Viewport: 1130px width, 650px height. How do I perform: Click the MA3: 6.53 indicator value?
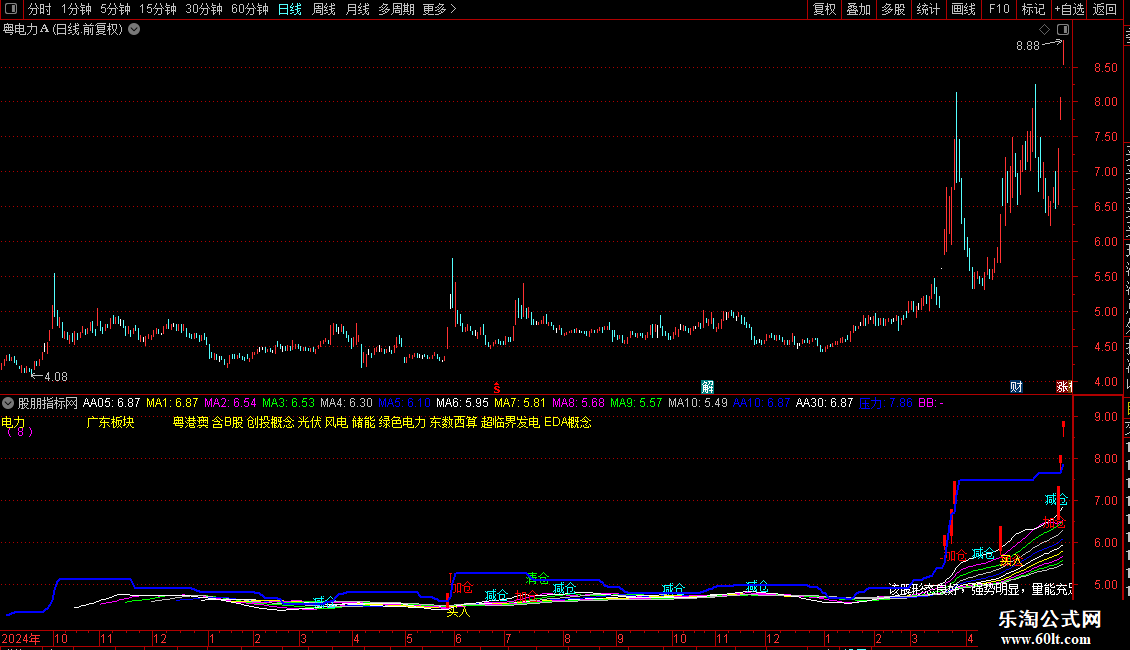click(288, 403)
